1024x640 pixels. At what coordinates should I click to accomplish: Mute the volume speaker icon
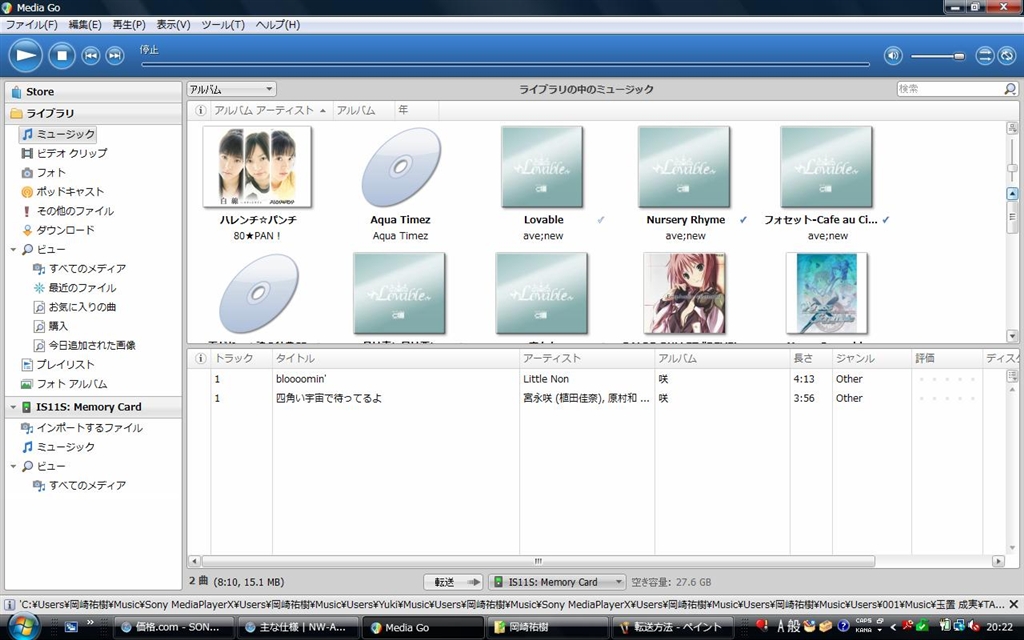point(893,56)
